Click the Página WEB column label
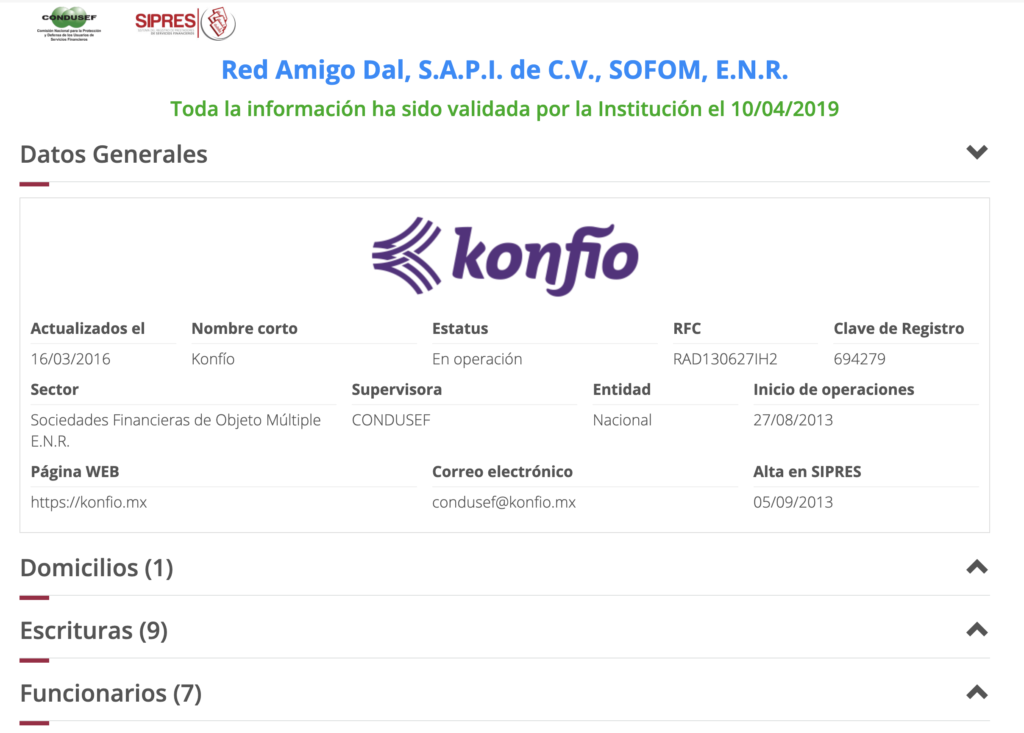This screenshot has width=1024, height=733. 74,472
